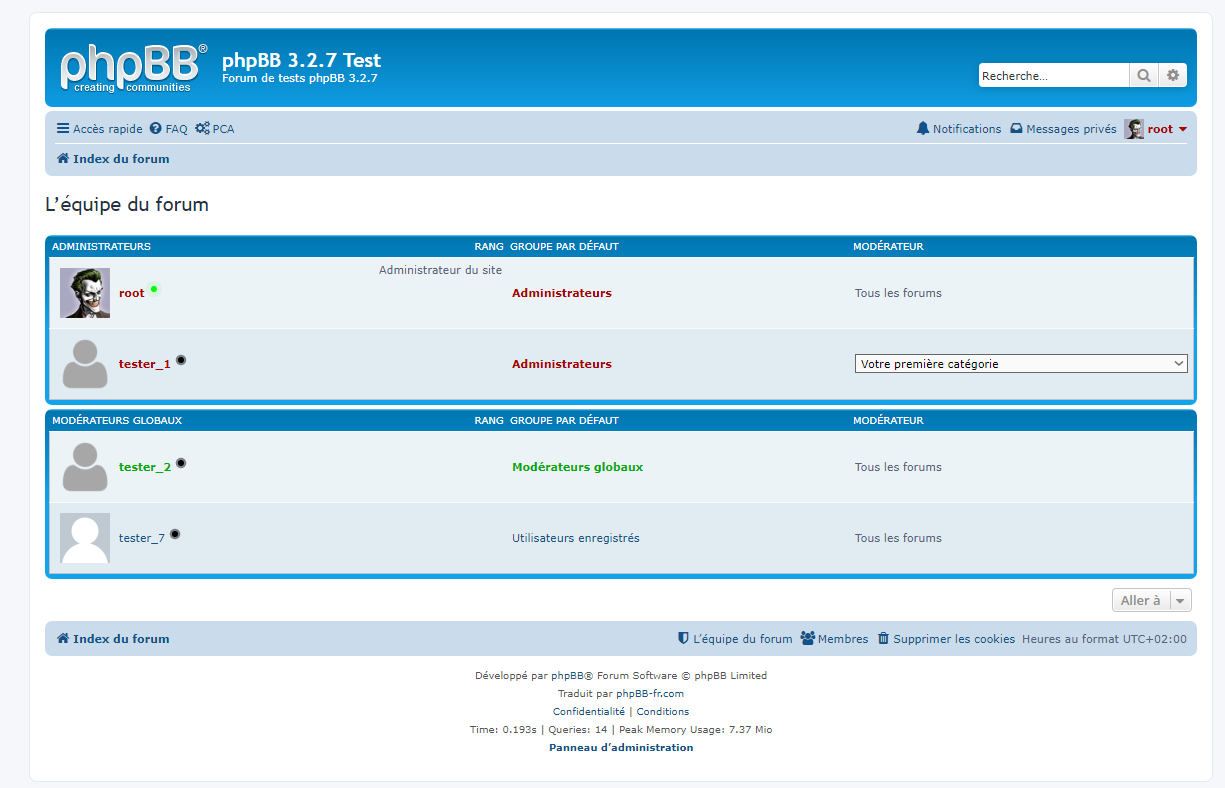Focus the Recherche search field
The width and height of the screenshot is (1225, 788).
tap(1052, 75)
